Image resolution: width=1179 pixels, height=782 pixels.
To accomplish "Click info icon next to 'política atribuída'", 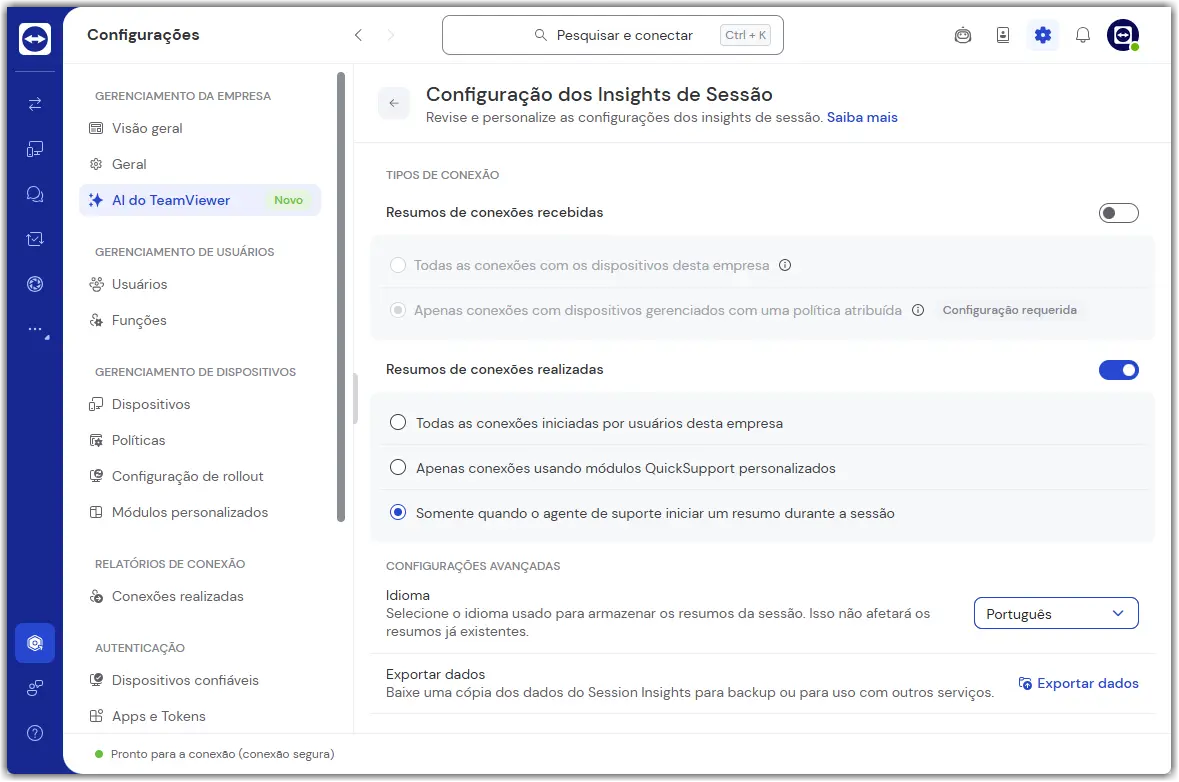I will click(917, 310).
